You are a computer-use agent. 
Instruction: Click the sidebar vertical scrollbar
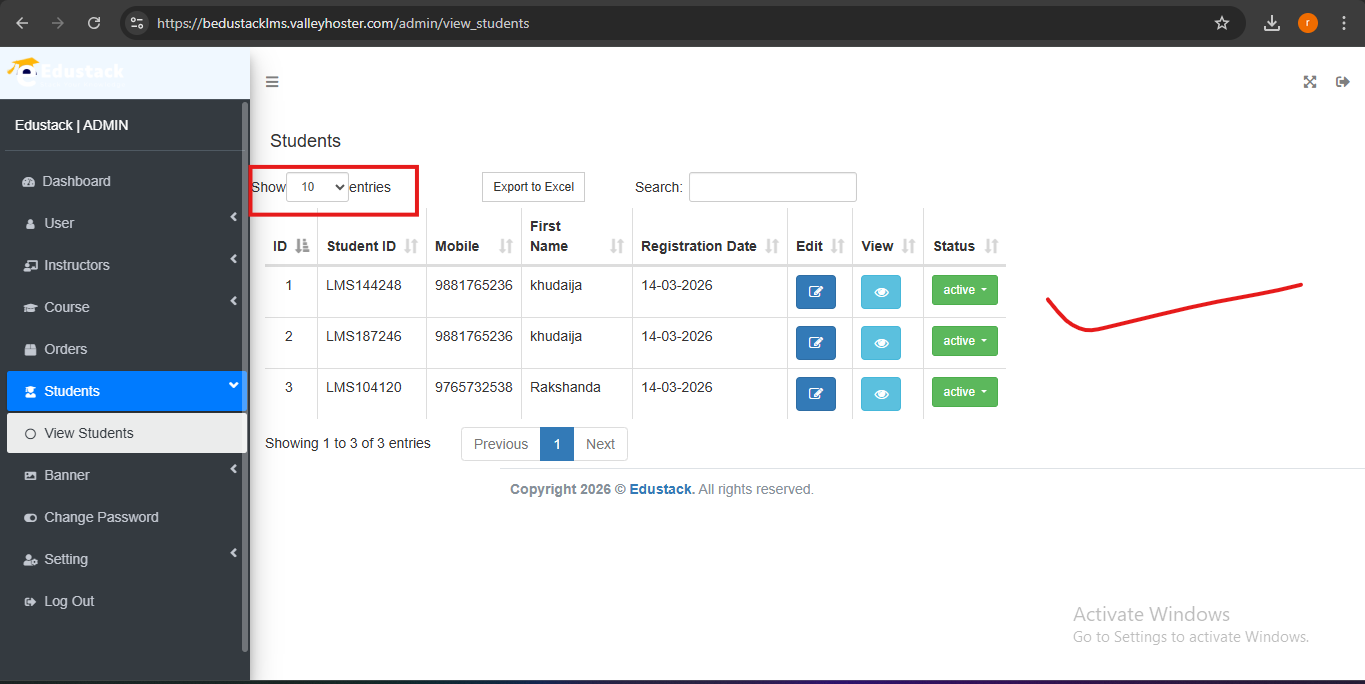click(x=245, y=375)
